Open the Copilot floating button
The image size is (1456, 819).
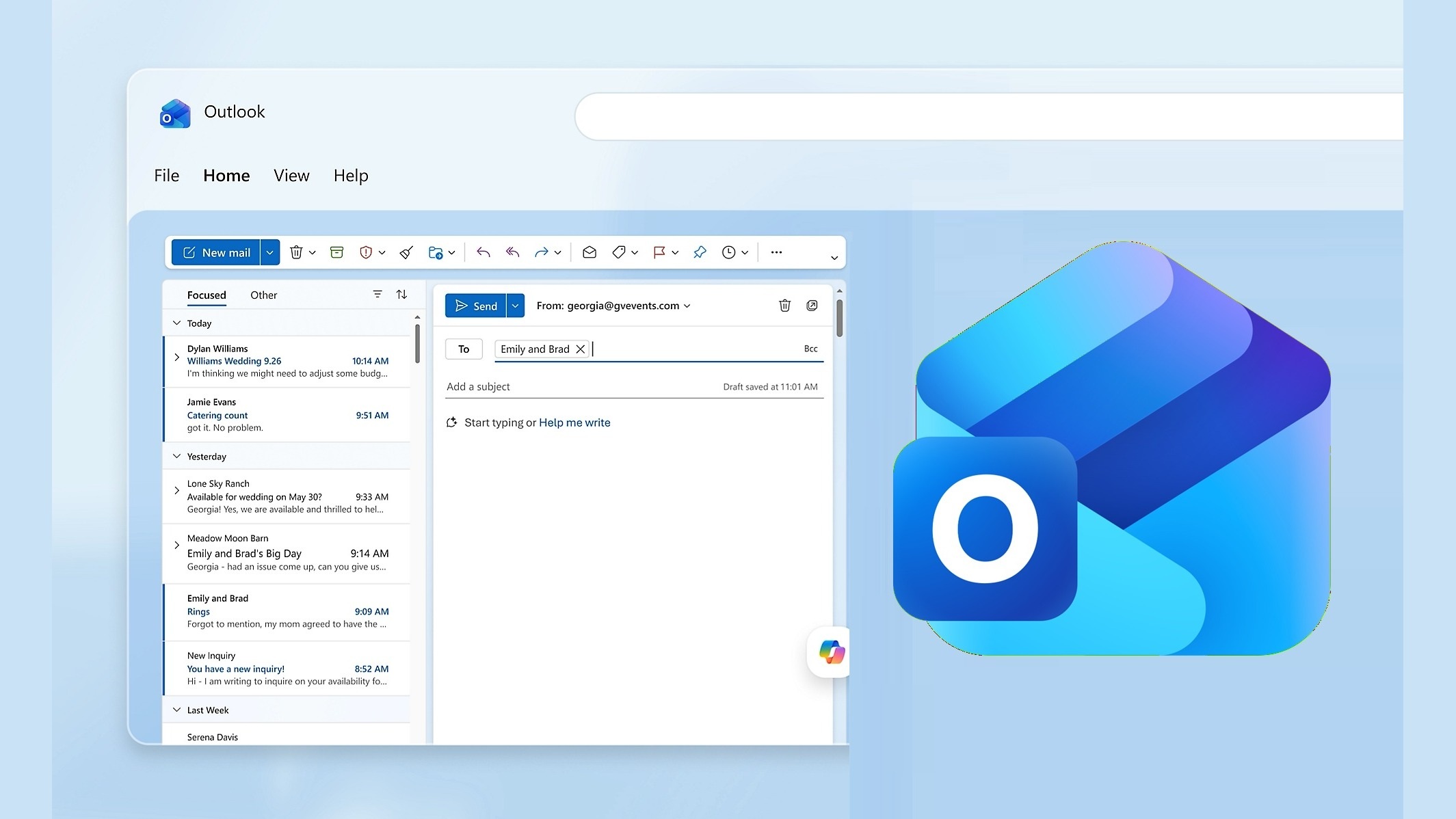coord(831,652)
